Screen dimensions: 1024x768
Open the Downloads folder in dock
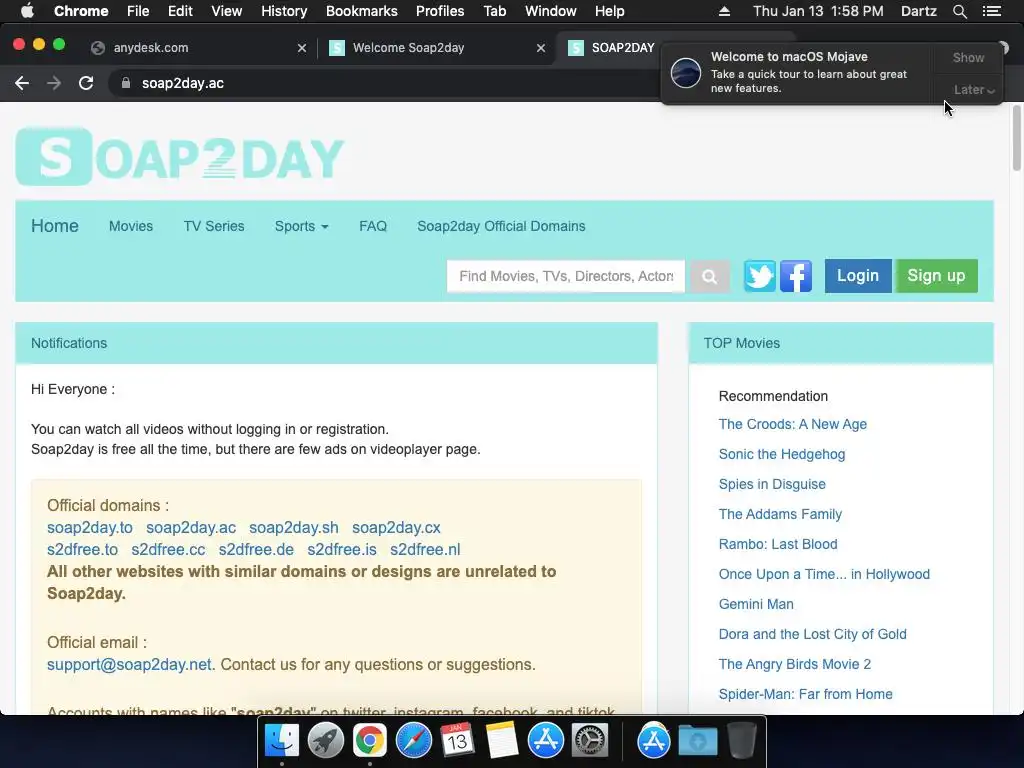tap(697, 741)
